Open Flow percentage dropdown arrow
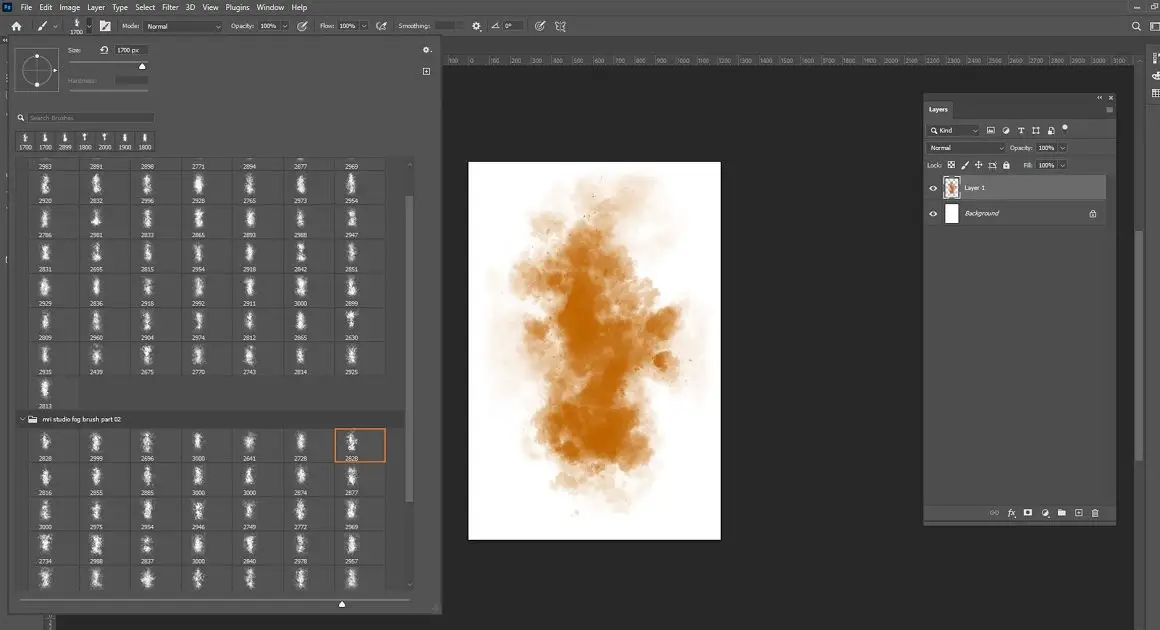Viewport: 1160px width, 630px height. click(364, 26)
